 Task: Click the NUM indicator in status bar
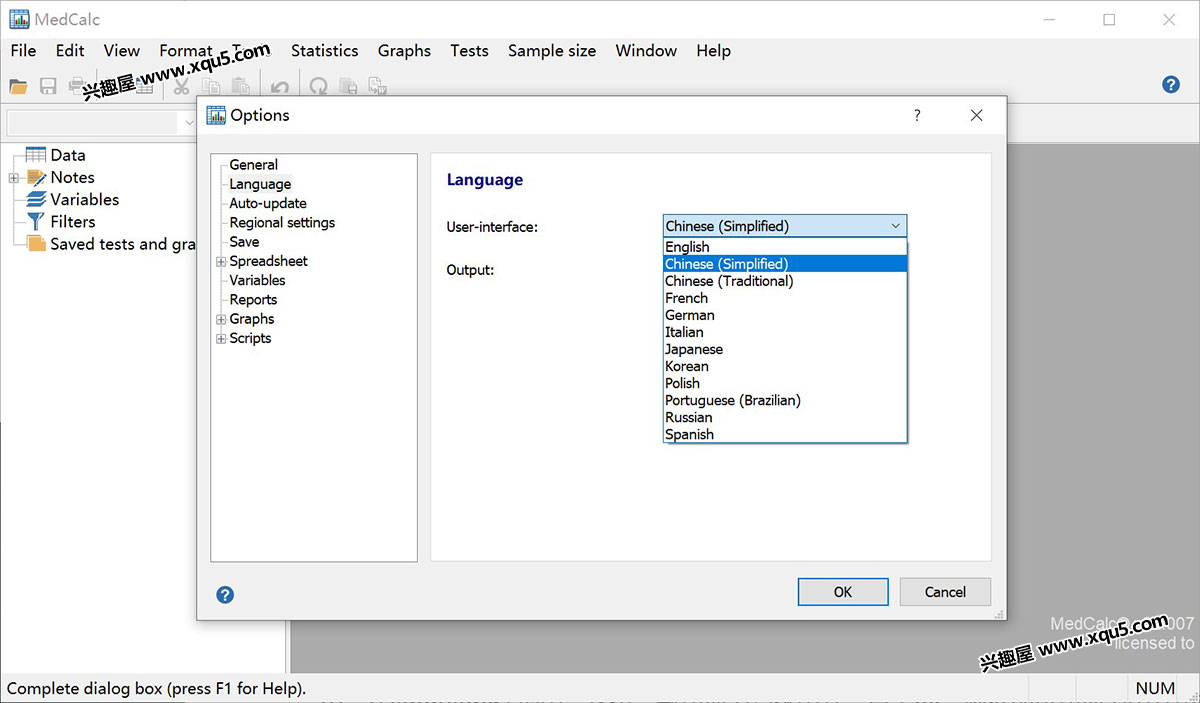point(1155,688)
